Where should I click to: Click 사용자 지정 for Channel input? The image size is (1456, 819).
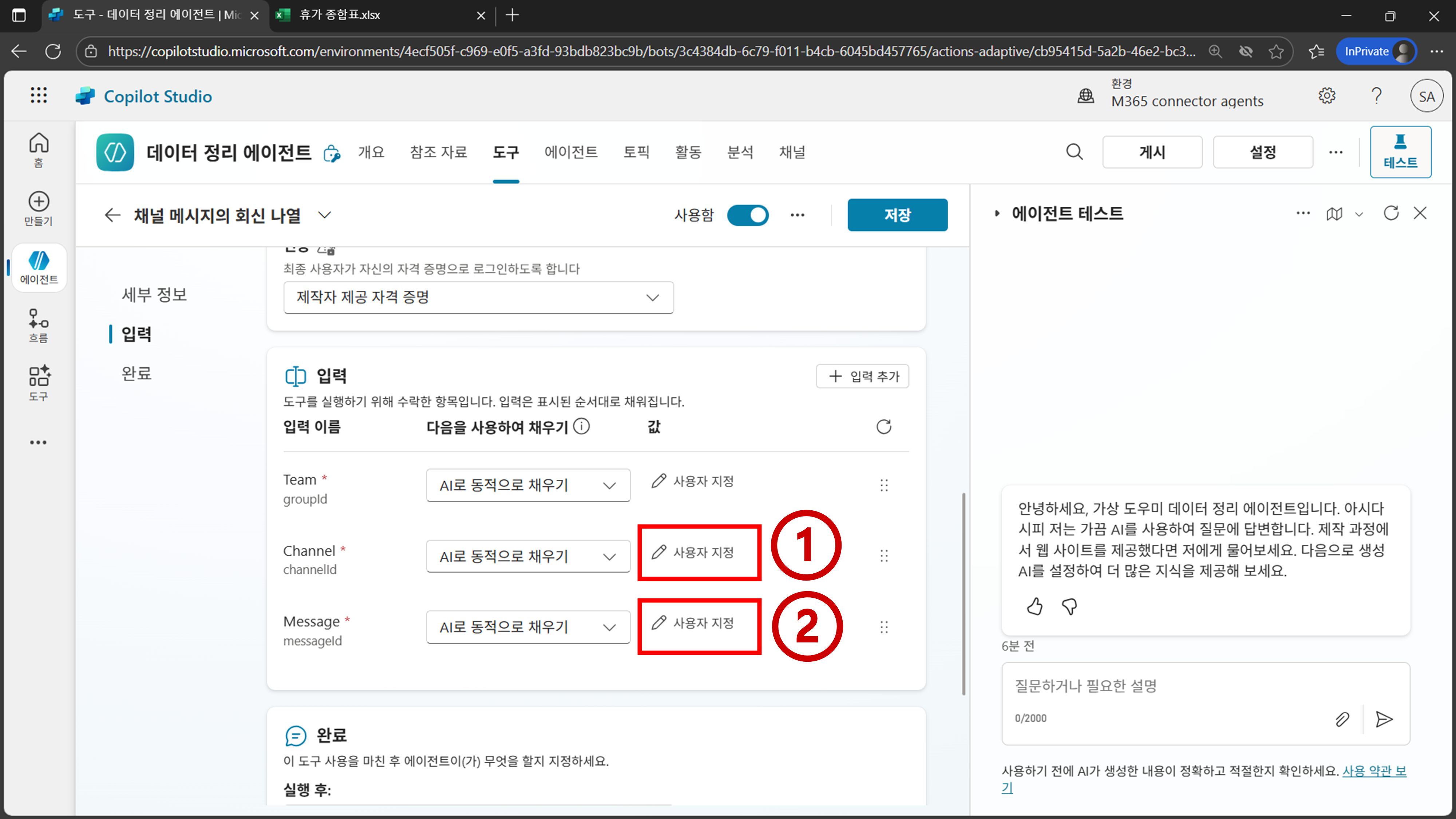pos(693,552)
